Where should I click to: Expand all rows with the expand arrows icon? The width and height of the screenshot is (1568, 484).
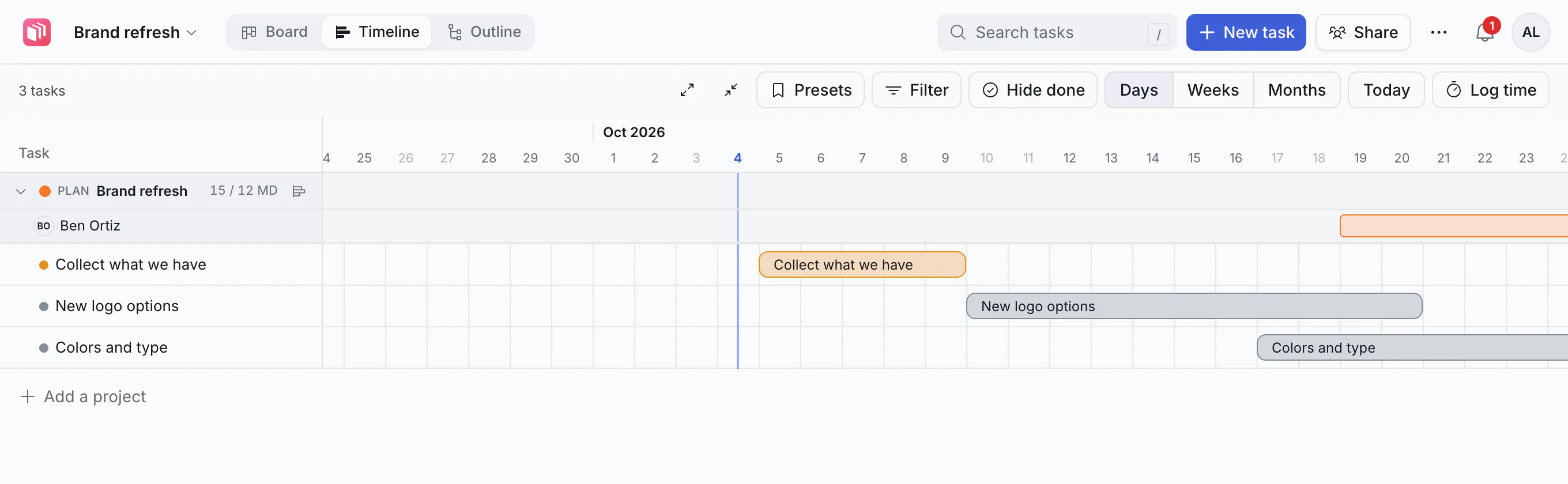pos(687,90)
